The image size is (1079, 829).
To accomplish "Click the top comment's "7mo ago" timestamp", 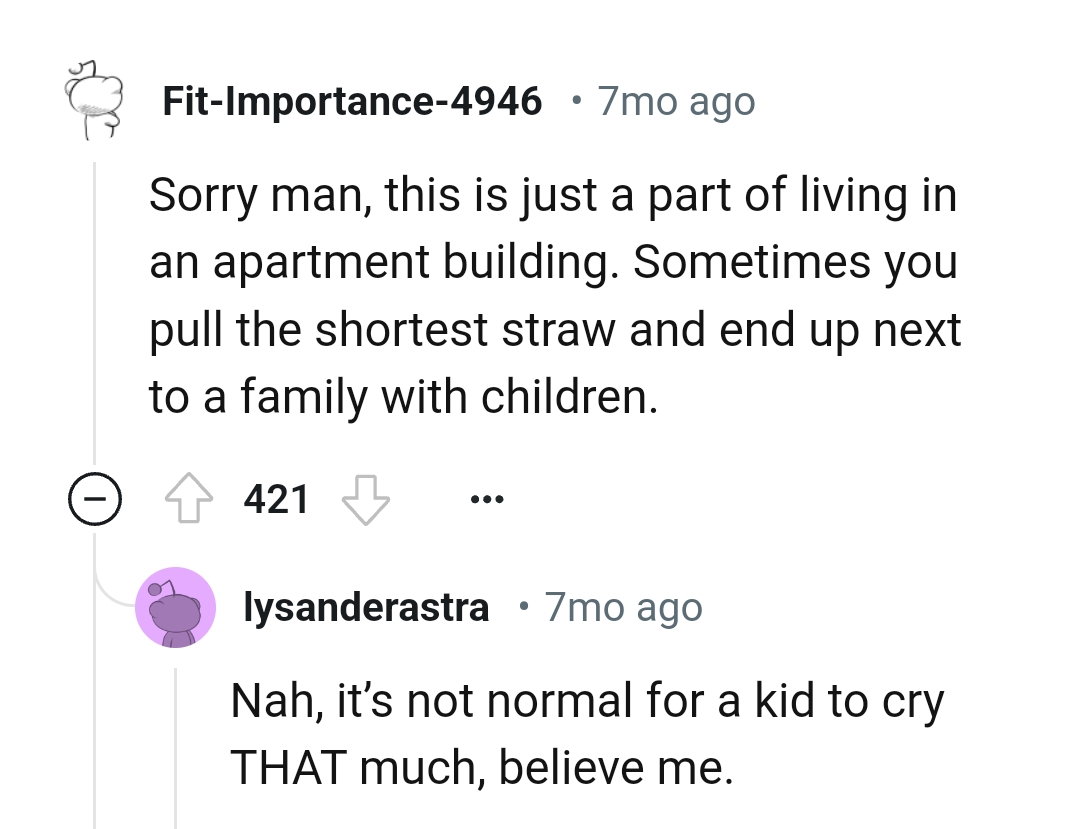I will pos(676,101).
